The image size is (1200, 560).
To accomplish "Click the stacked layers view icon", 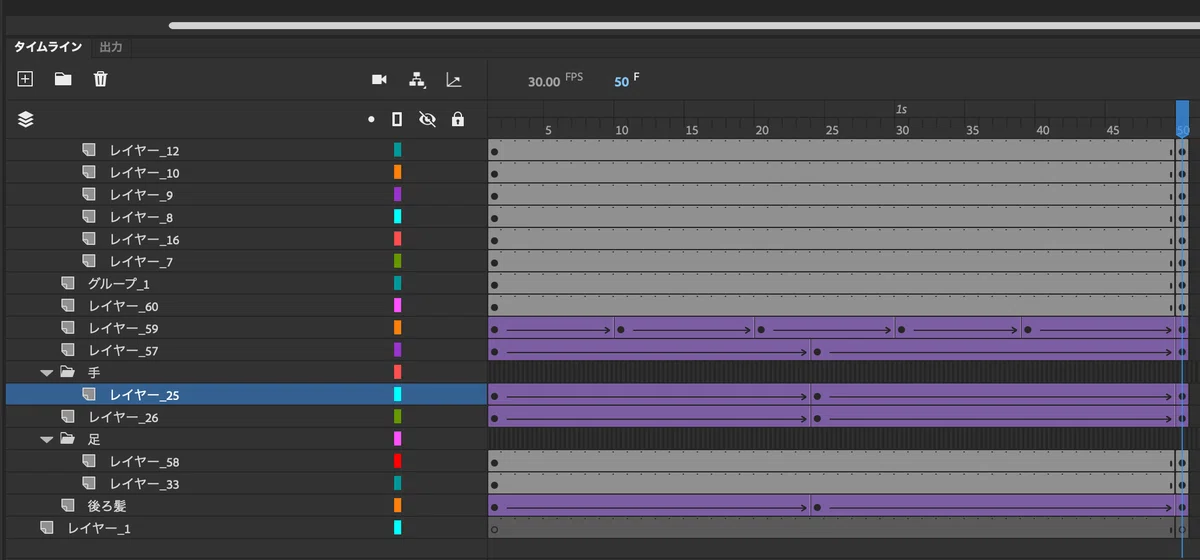I will (26, 119).
